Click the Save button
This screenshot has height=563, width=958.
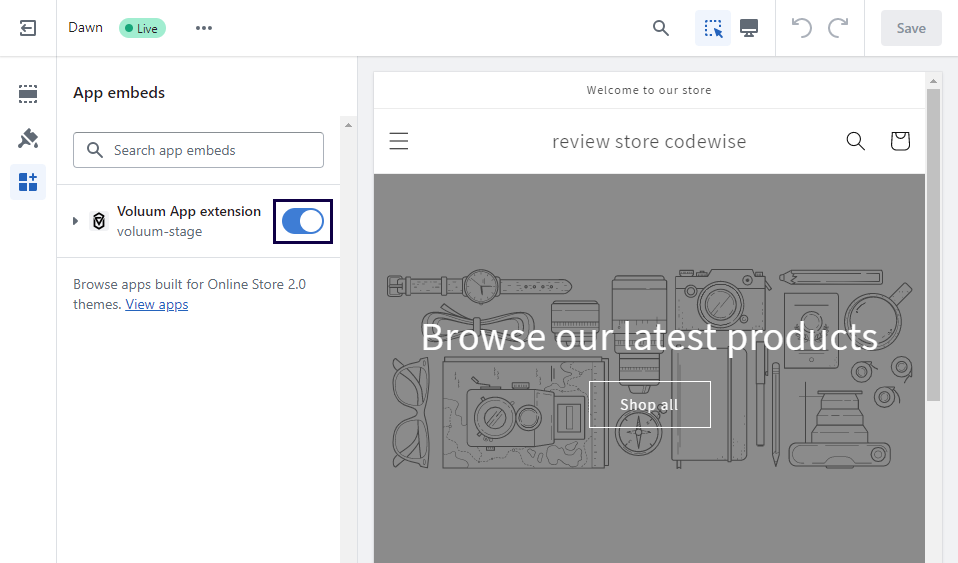911,28
